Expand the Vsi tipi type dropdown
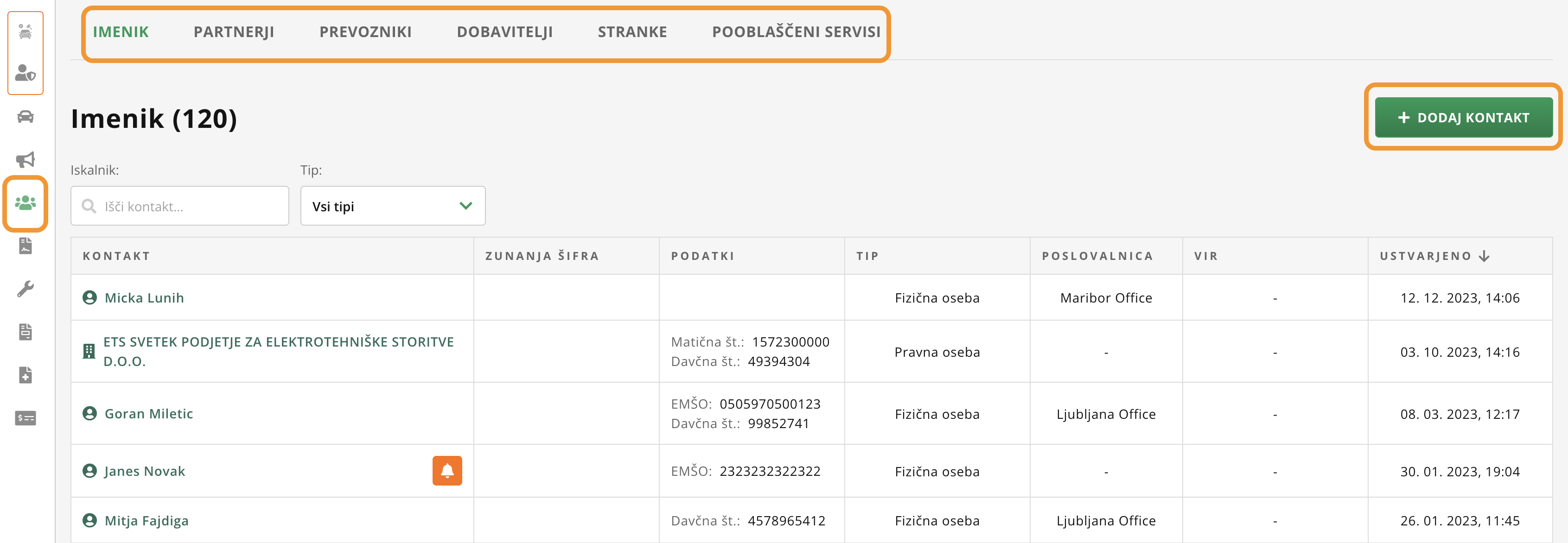The width and height of the screenshot is (1568, 543). coord(393,206)
